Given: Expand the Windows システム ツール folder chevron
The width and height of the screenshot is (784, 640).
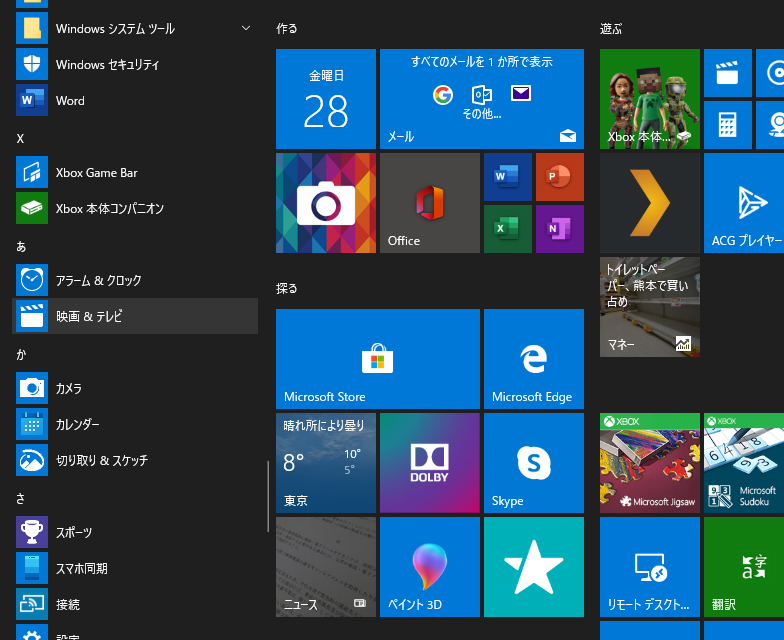Looking at the screenshot, I should click(246, 28).
